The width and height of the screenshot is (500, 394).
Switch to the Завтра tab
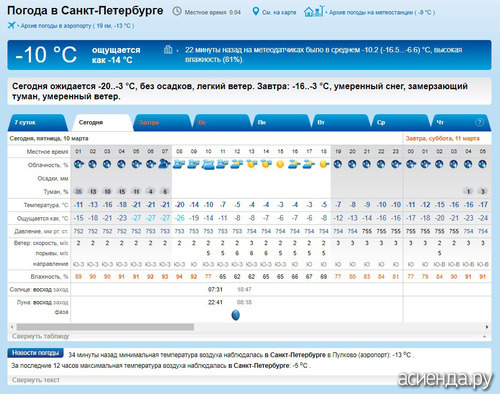162,122
